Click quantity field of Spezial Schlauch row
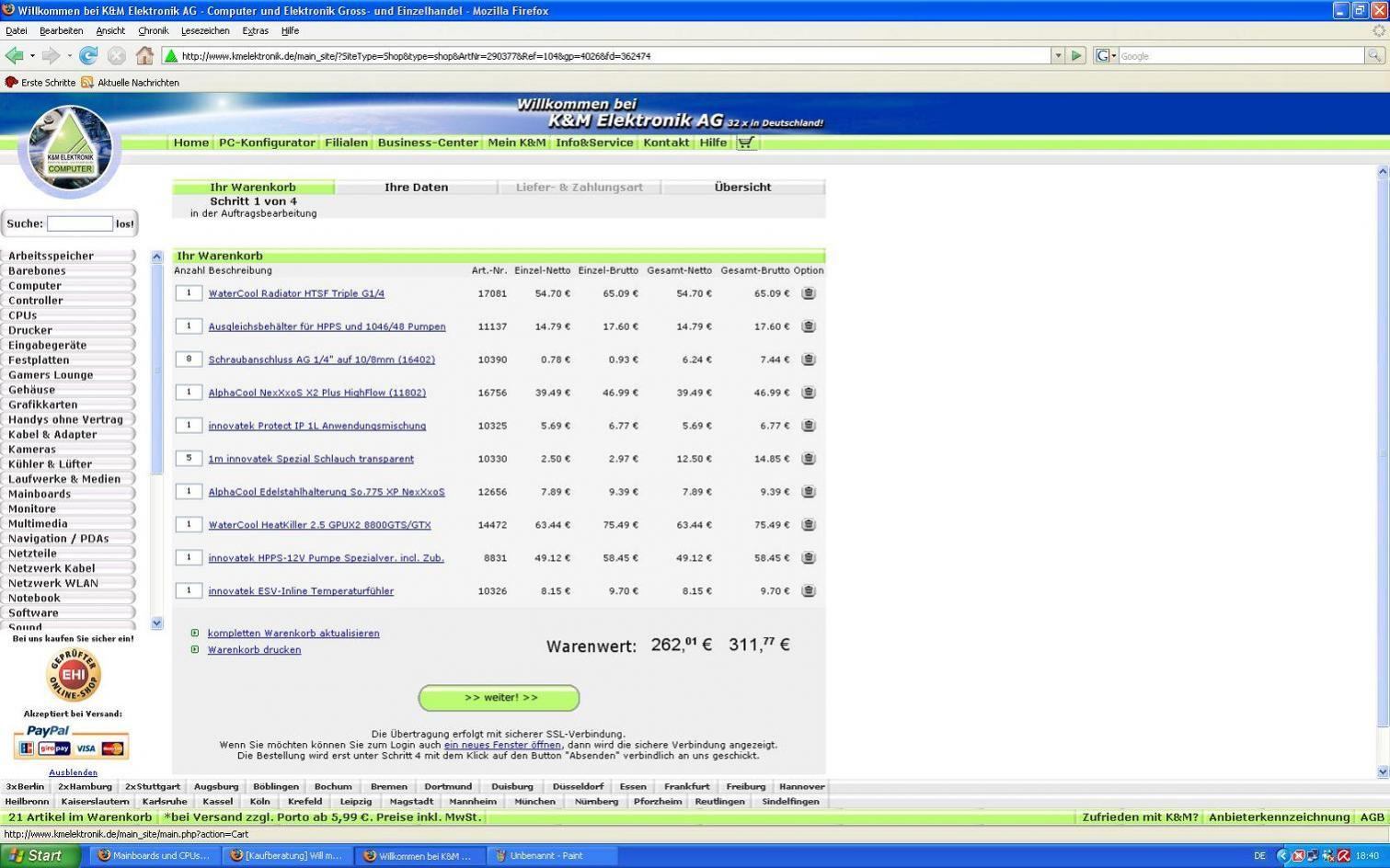Image resolution: width=1390 pixels, height=868 pixels. tap(189, 458)
